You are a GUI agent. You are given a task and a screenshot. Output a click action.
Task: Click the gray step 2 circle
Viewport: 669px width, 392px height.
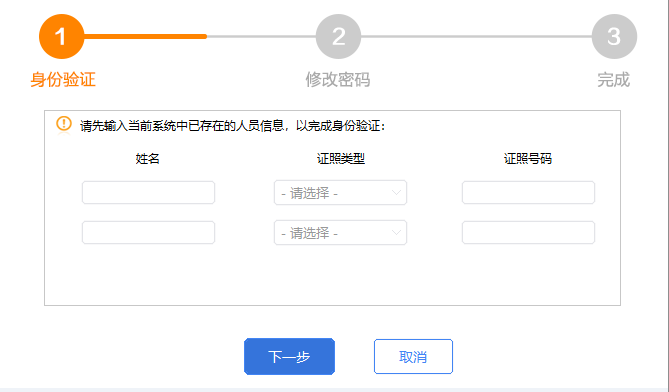click(x=338, y=36)
